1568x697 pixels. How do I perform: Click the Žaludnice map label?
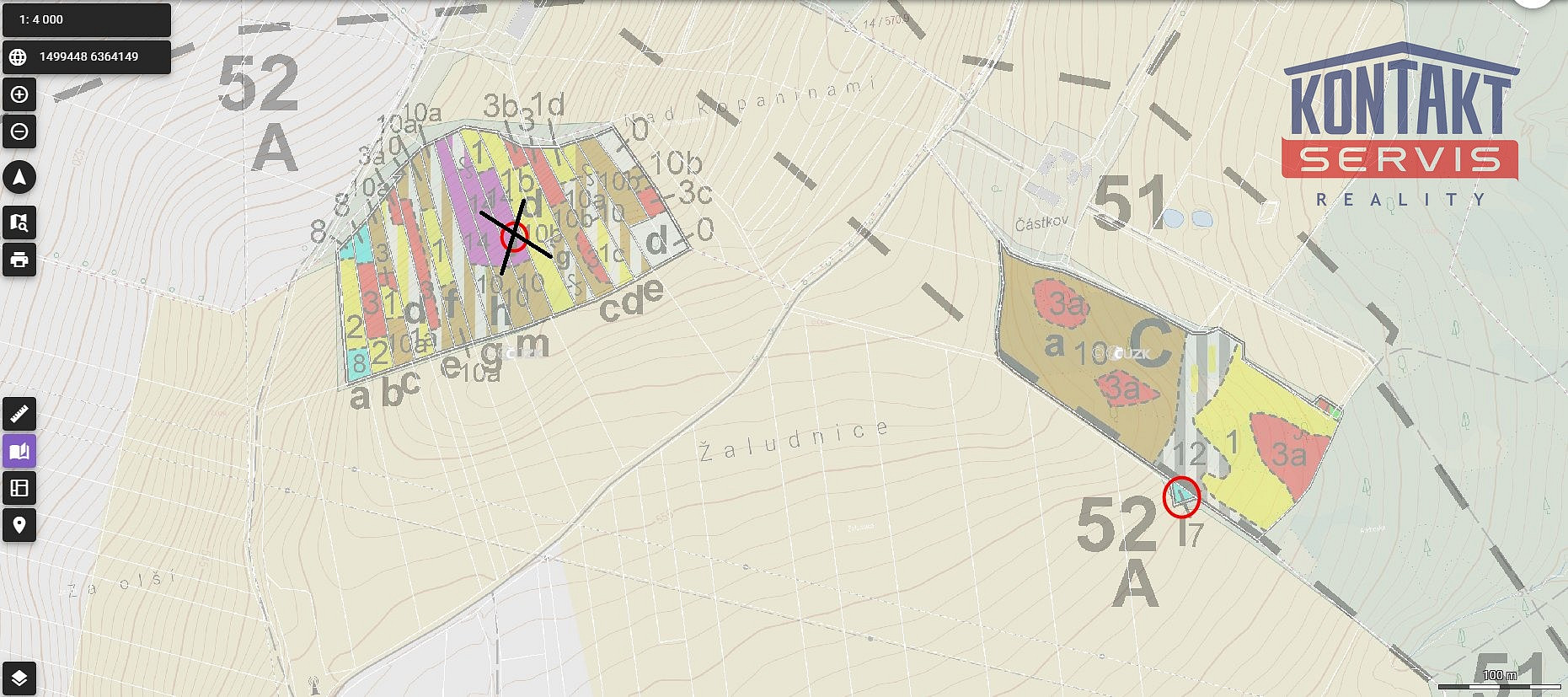pyautogui.click(x=795, y=440)
